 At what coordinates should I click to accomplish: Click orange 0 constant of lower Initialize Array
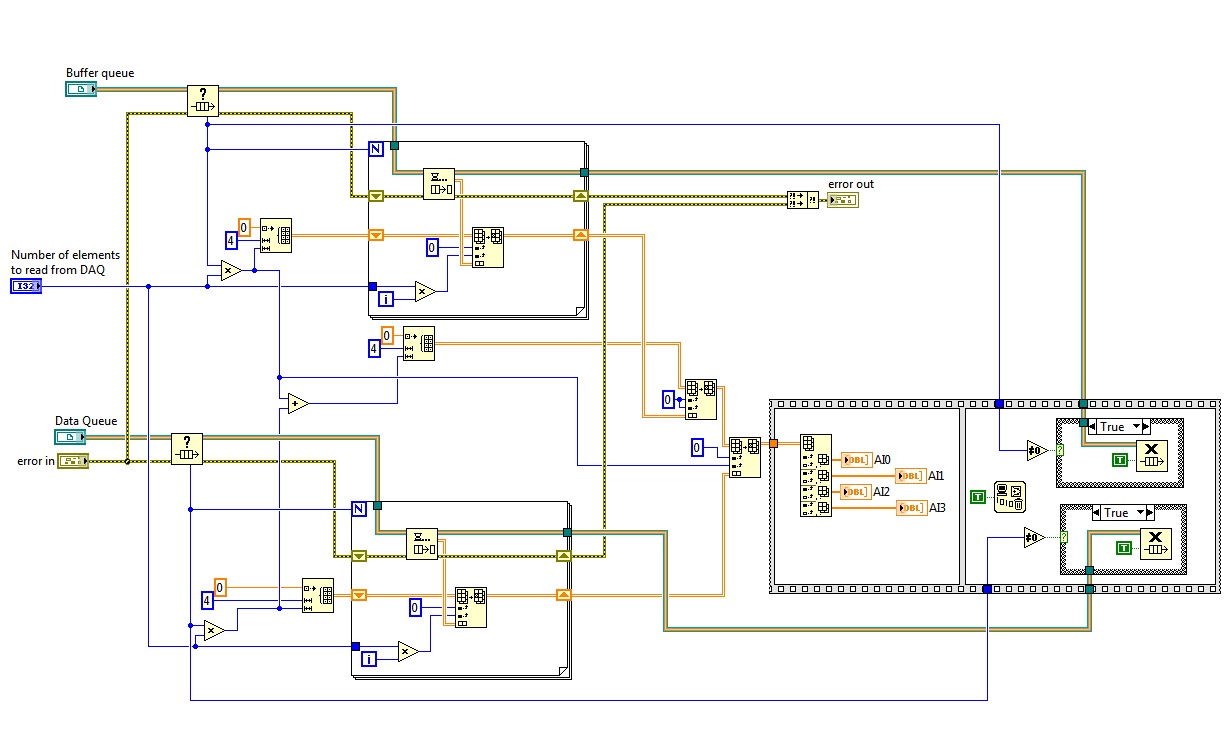(220, 586)
